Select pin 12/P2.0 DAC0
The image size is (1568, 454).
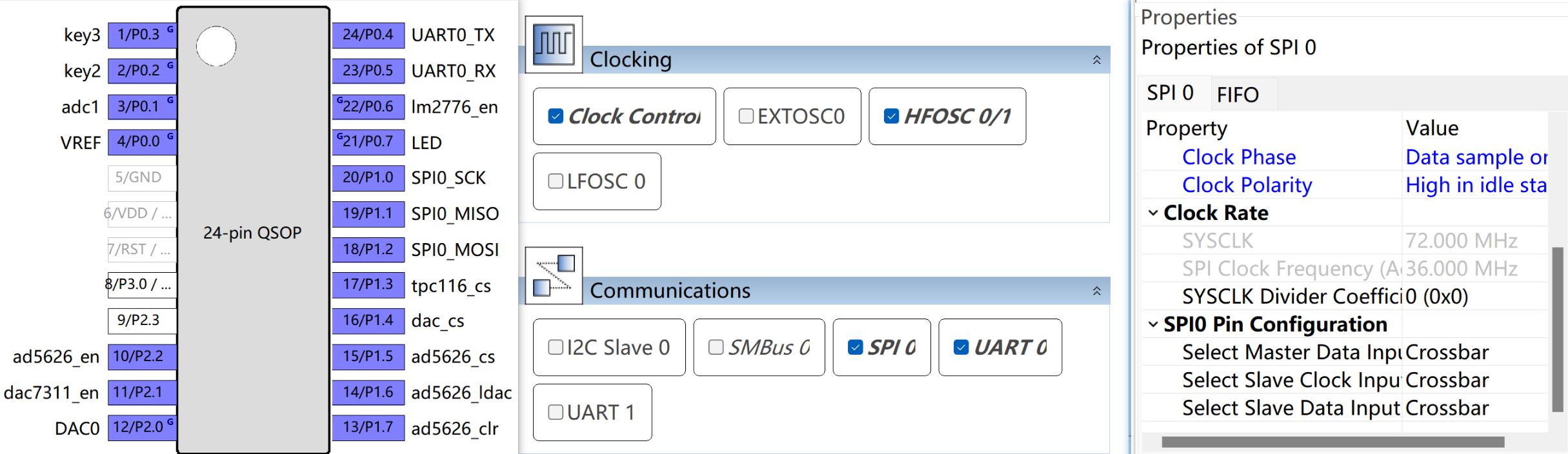coord(142,428)
